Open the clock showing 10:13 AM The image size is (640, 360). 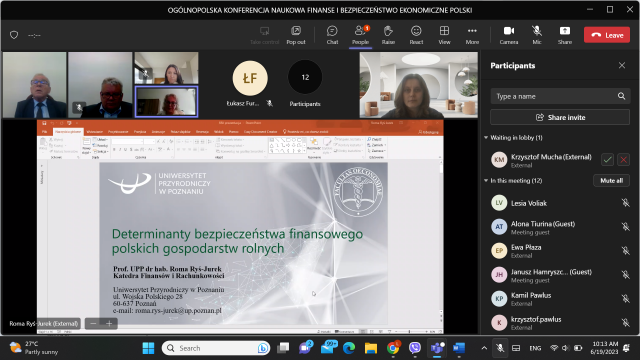point(604,348)
